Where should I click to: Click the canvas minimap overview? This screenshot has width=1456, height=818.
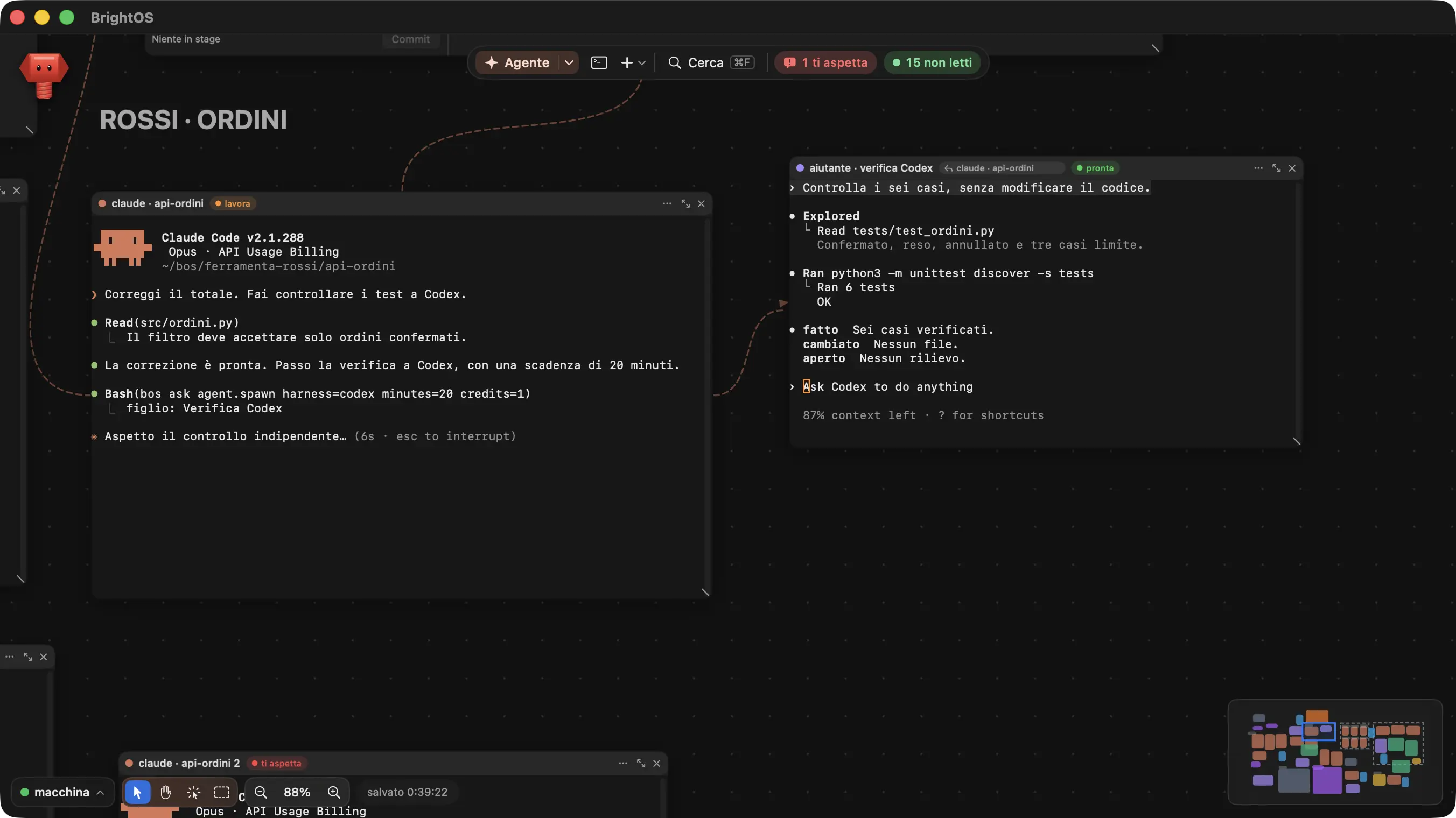tap(1335, 752)
